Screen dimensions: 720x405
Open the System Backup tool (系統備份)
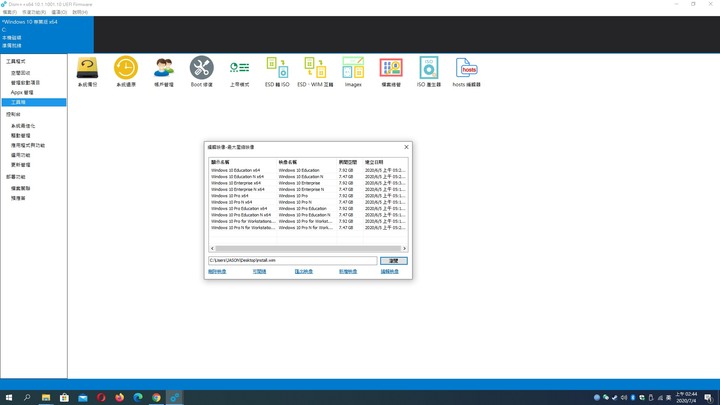(x=87, y=72)
